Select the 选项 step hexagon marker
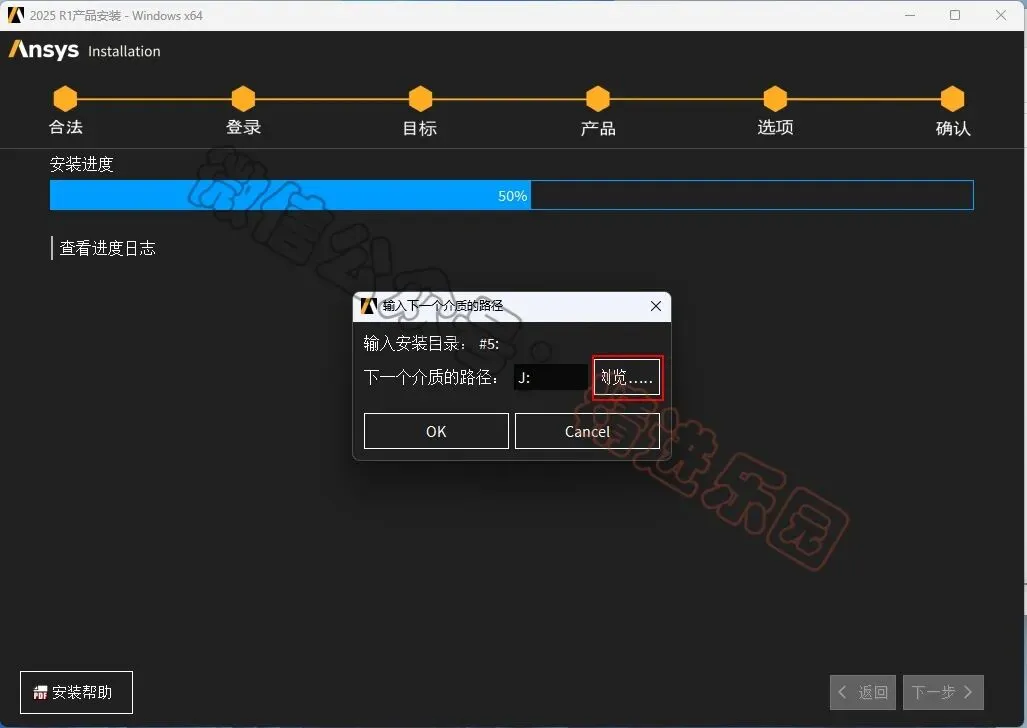The width and height of the screenshot is (1027, 728). coord(775,99)
